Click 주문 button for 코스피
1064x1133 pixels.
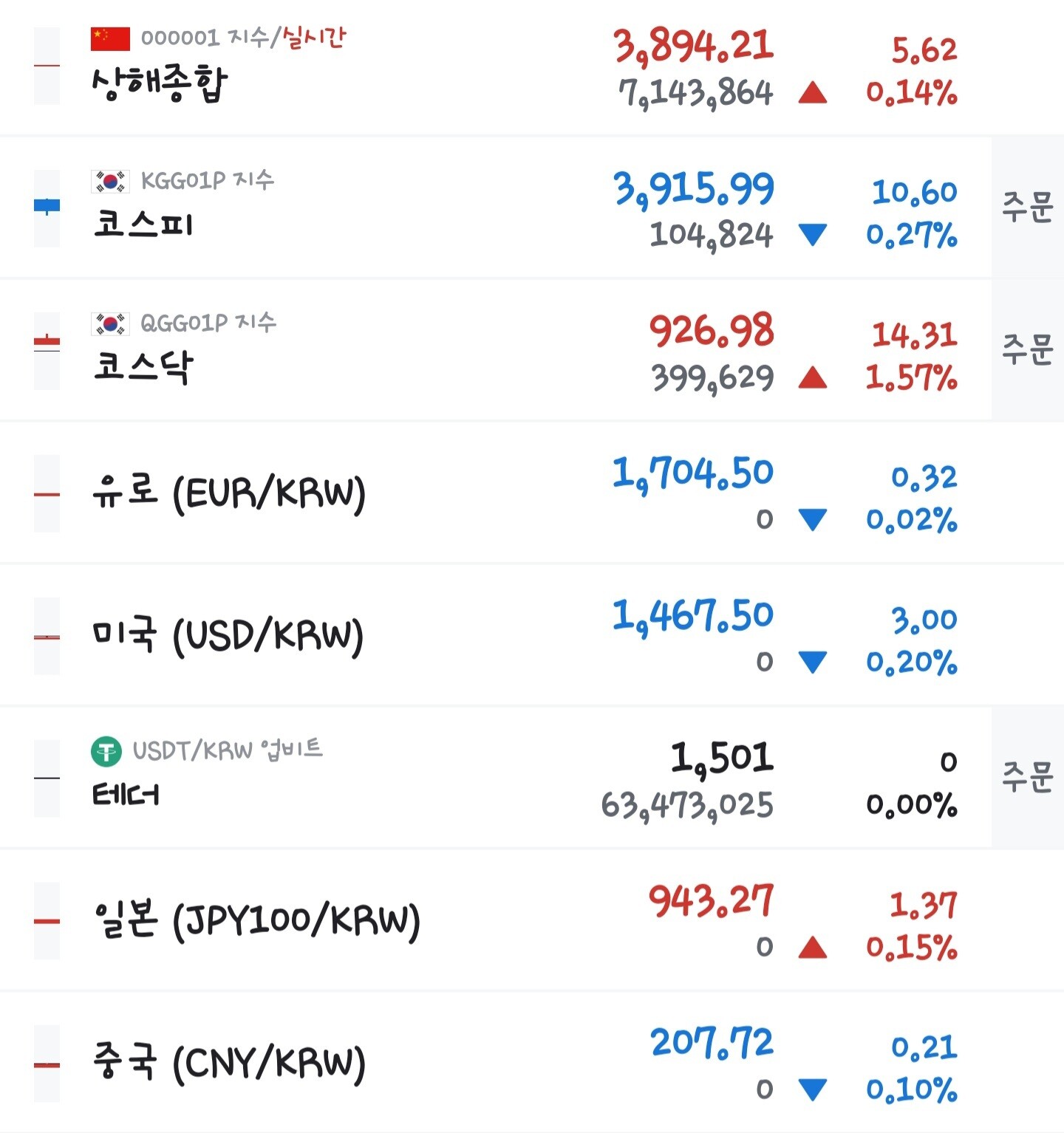click(x=1028, y=207)
